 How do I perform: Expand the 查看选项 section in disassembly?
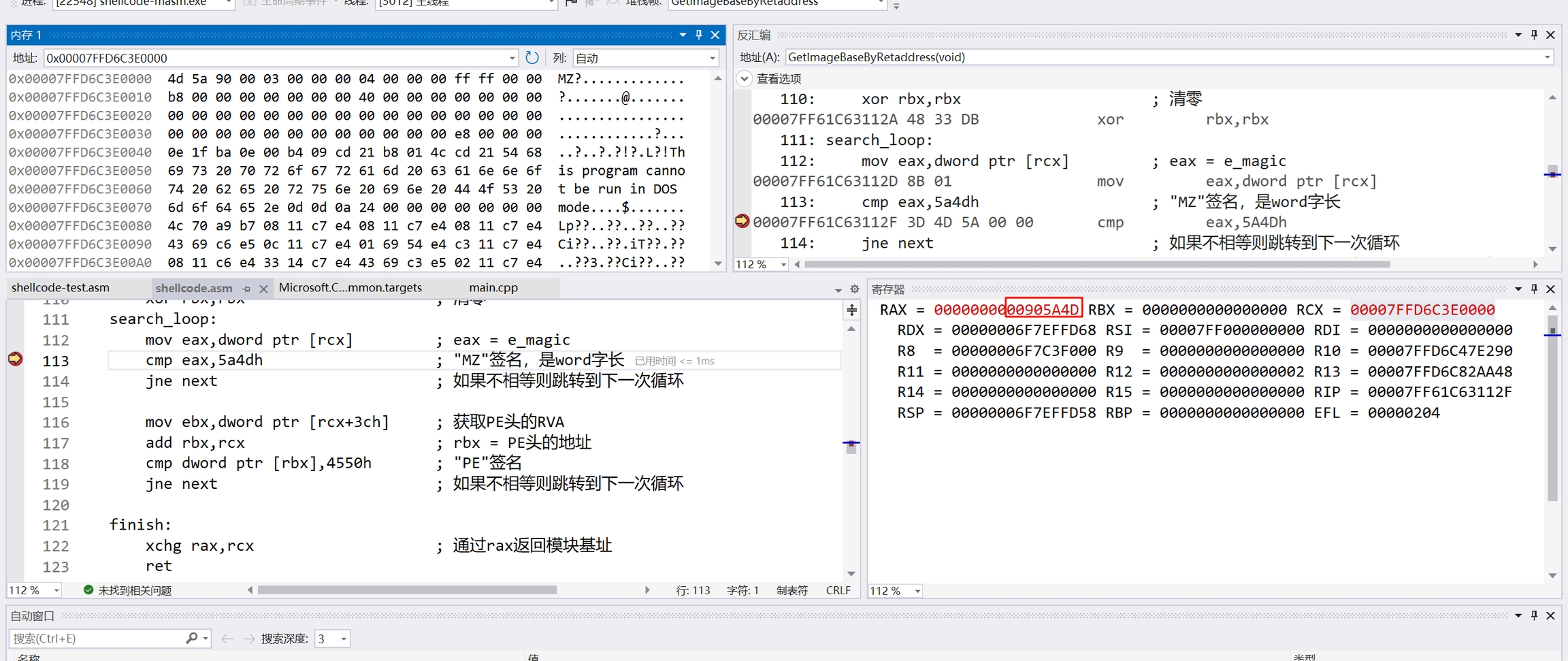[x=745, y=78]
